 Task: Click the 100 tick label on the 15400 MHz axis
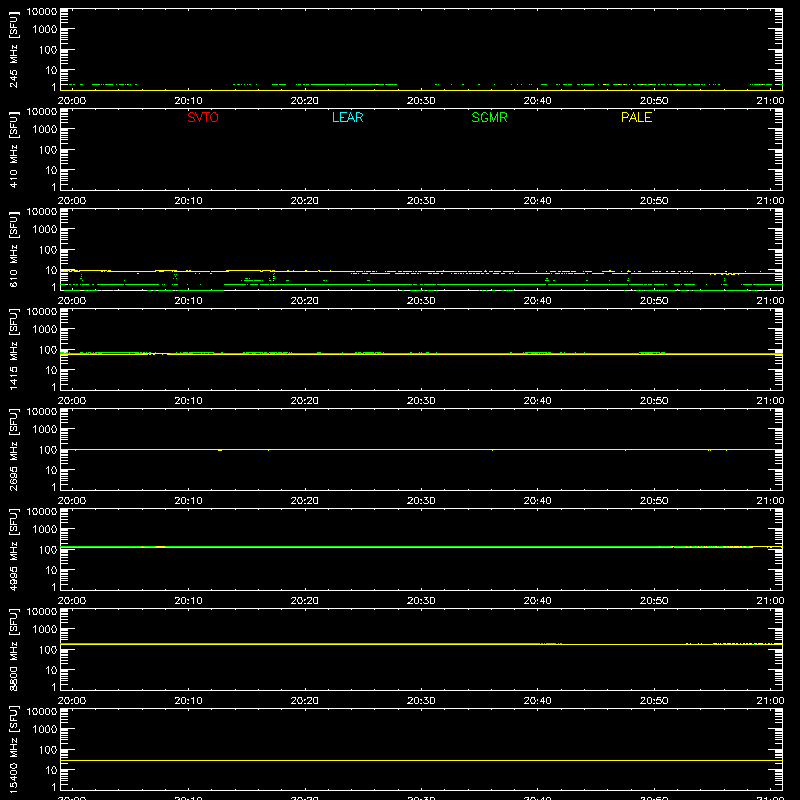pos(48,749)
